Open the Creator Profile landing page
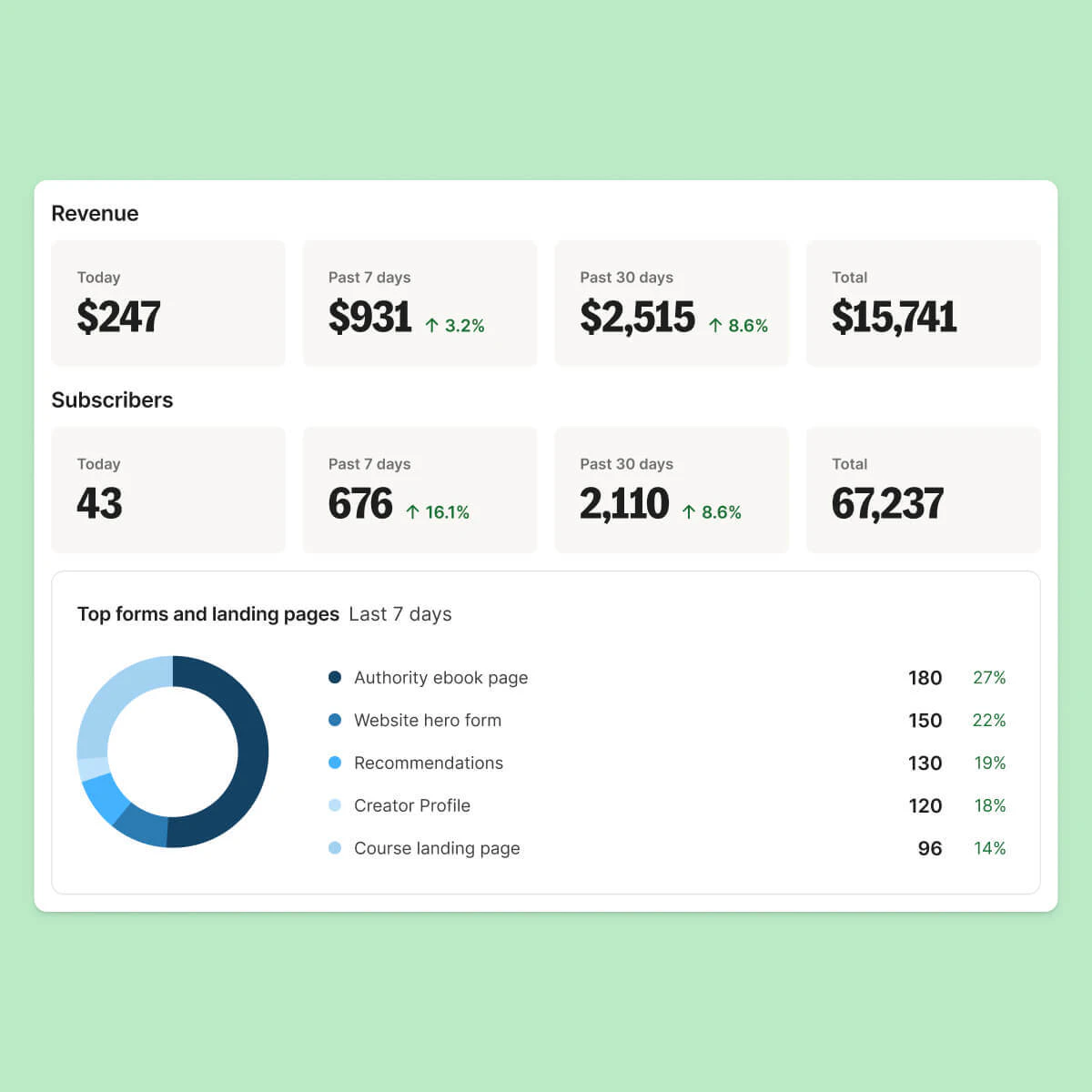The height and width of the screenshot is (1092, 1092). 411,805
